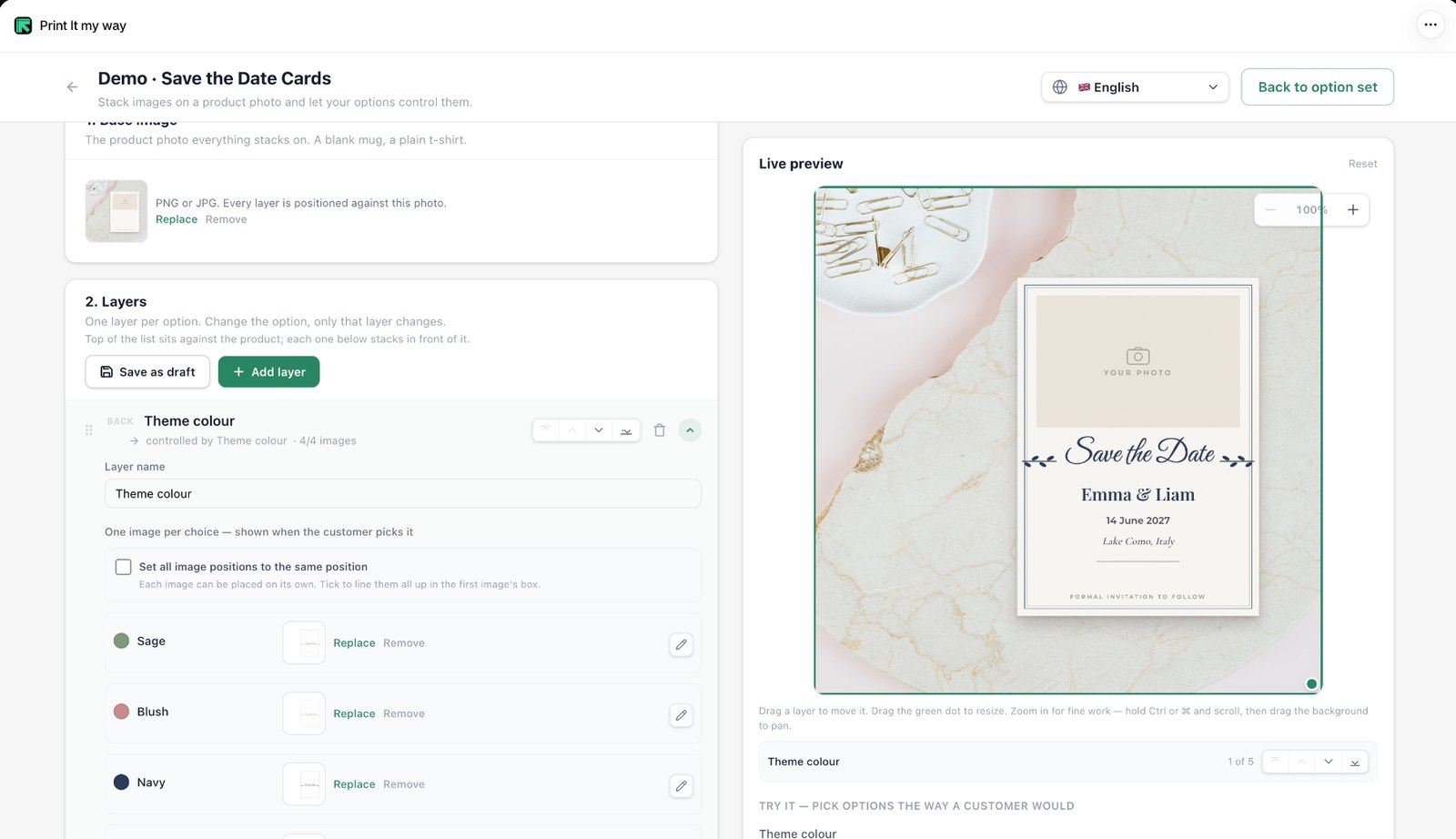This screenshot has width=1456, height=839.
Task: Edit the Sage image with pencil icon
Action: (681, 644)
